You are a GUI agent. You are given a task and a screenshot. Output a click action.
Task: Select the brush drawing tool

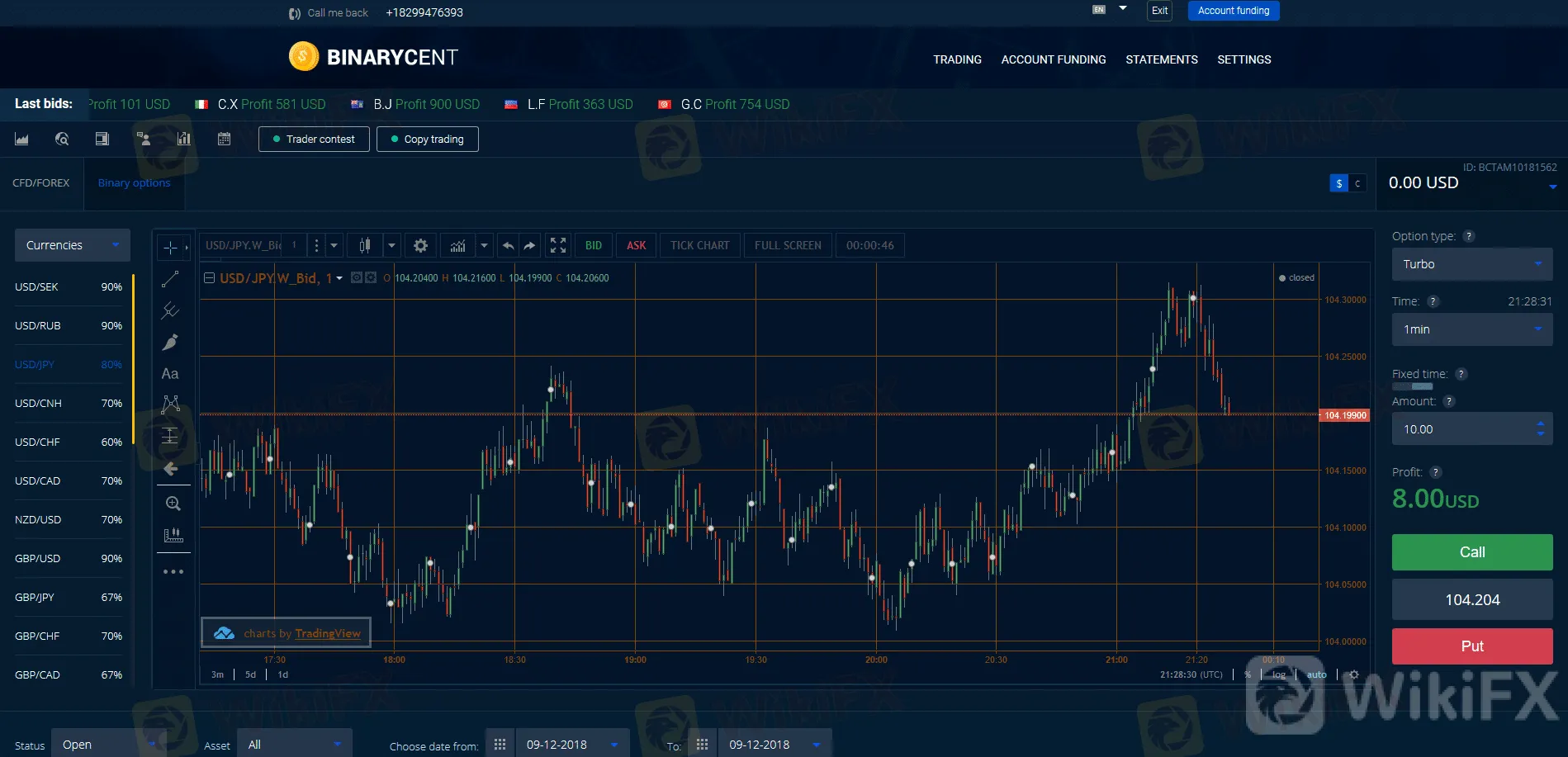click(170, 342)
